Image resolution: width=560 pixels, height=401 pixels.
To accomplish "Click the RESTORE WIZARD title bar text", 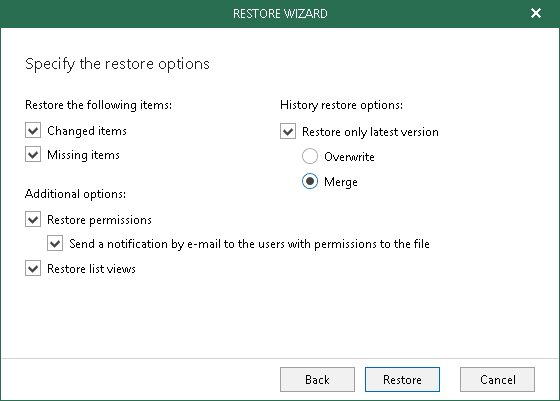I will pyautogui.click(x=280, y=14).
